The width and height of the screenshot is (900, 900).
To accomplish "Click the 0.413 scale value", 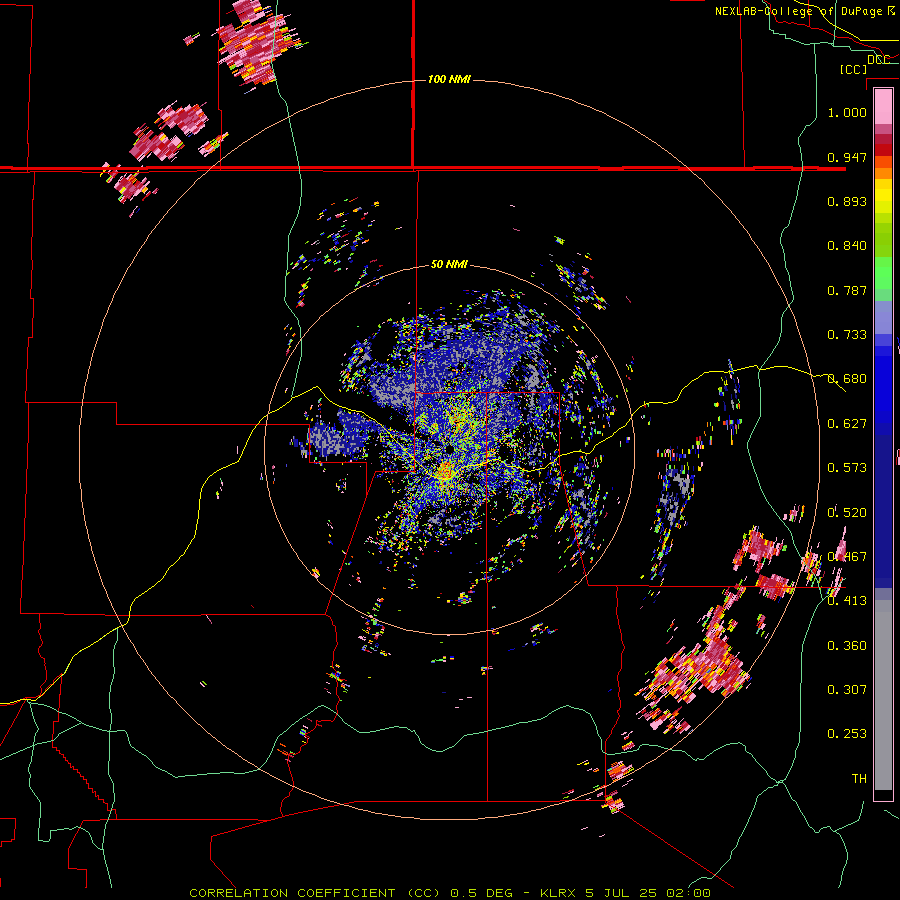I will (847, 601).
